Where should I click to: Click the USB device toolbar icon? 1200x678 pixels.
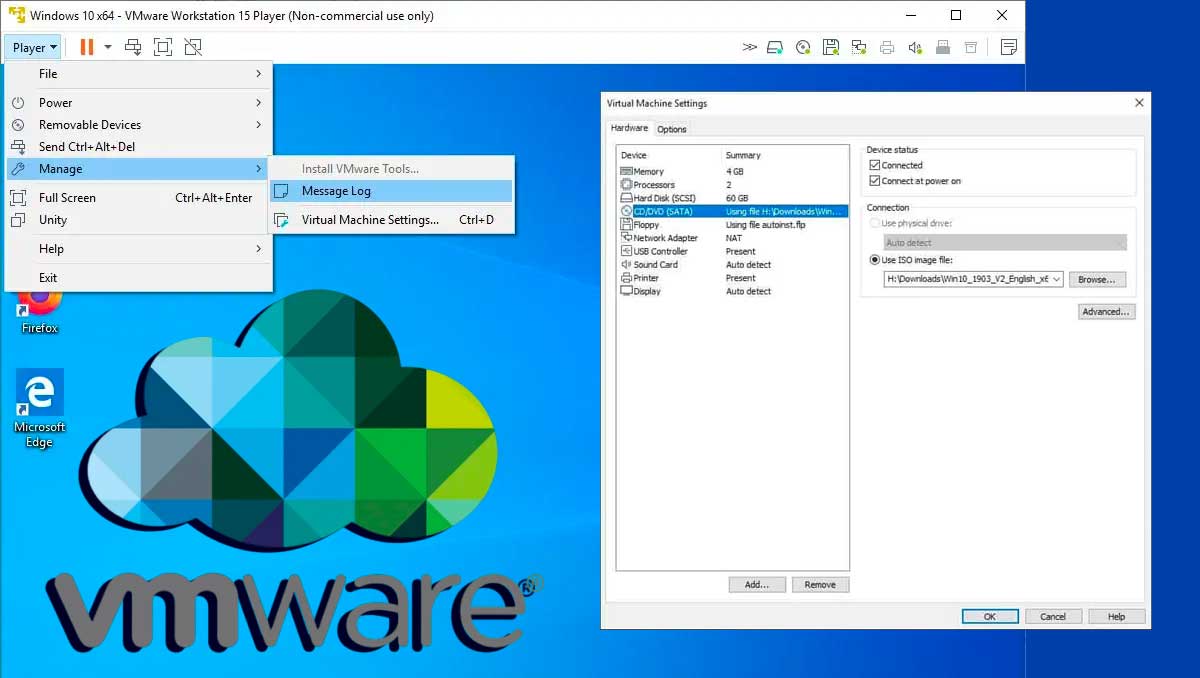point(941,46)
